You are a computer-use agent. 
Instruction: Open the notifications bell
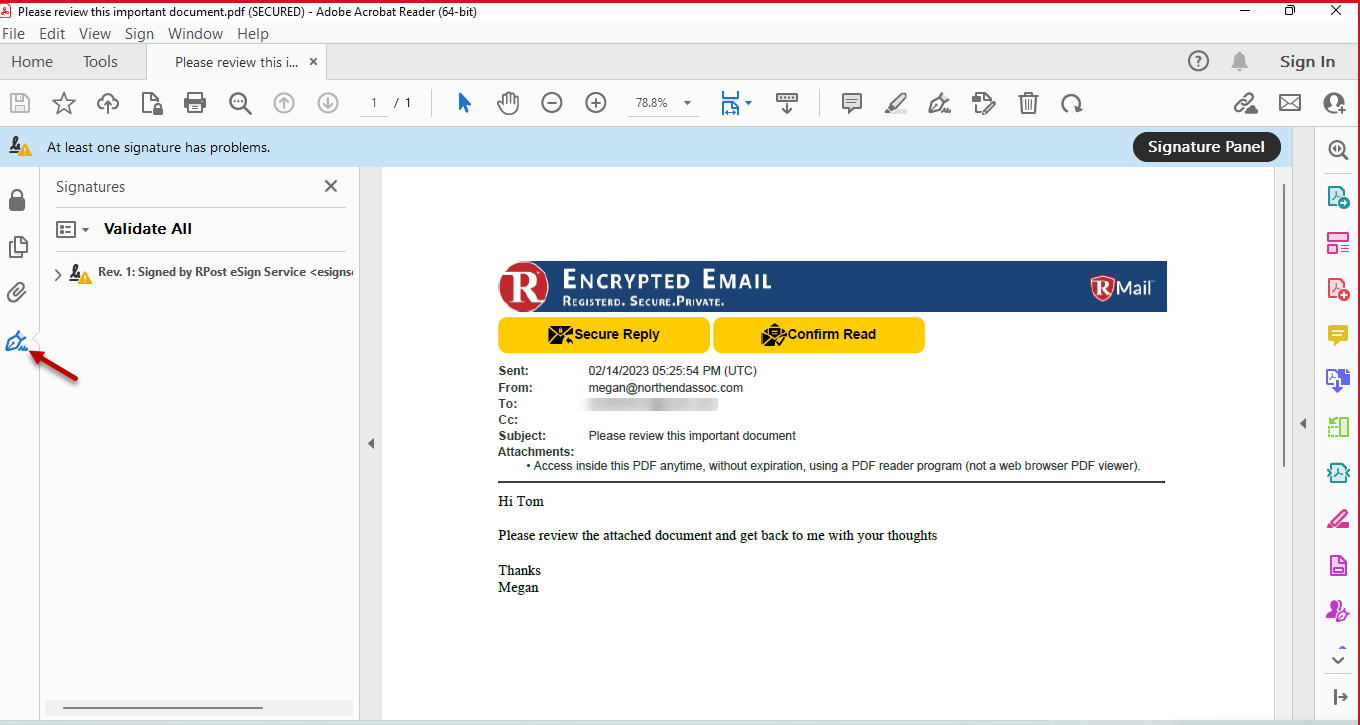pyautogui.click(x=1240, y=62)
